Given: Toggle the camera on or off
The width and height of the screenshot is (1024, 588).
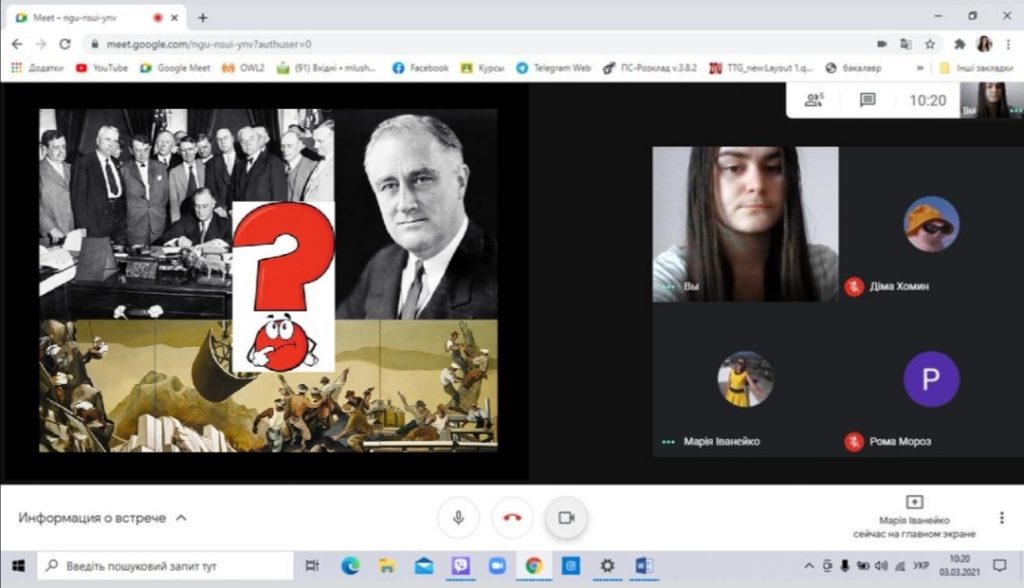Looking at the screenshot, I should 566,518.
